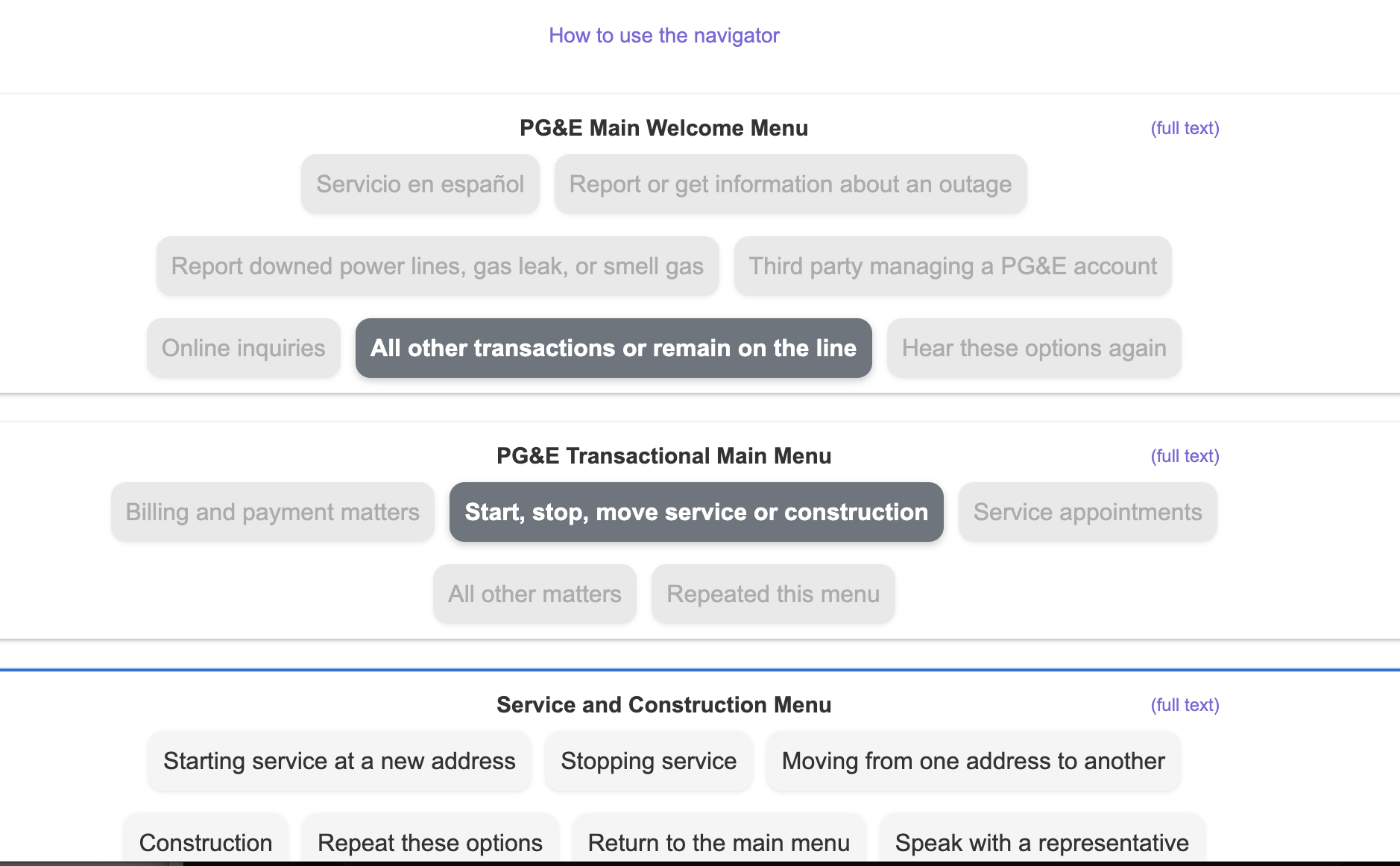Choose 'Repeated this menu'
This screenshot has width=1400, height=866.
click(x=772, y=594)
